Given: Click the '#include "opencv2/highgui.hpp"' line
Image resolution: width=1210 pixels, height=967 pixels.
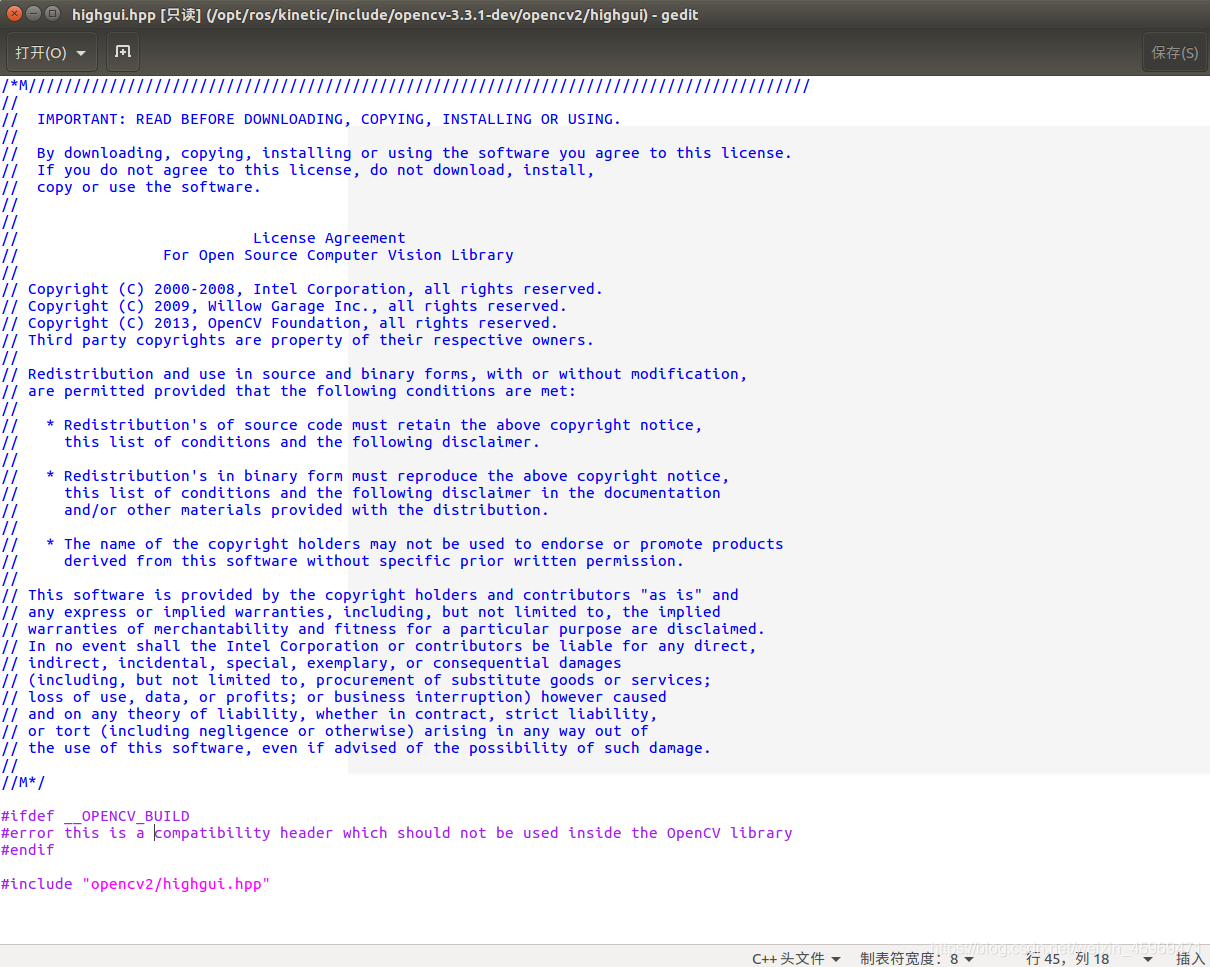Looking at the screenshot, I should click(136, 884).
